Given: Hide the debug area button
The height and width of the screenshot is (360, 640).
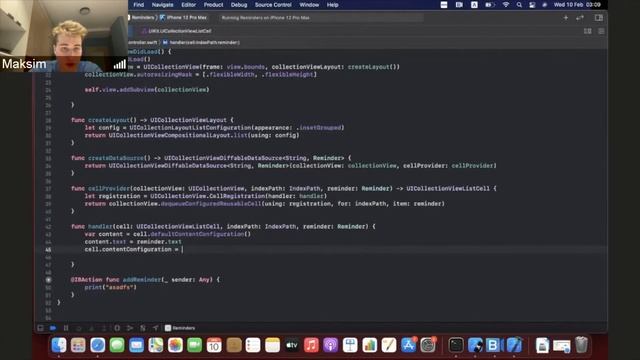Looking at the screenshot, I should [x=40, y=328].
